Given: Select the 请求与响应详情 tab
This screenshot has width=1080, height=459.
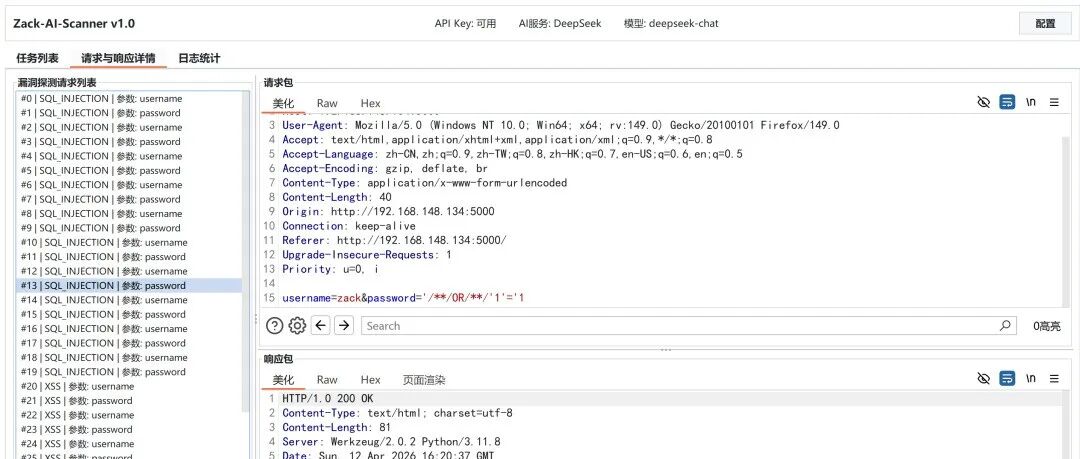Looking at the screenshot, I should coord(118,59).
